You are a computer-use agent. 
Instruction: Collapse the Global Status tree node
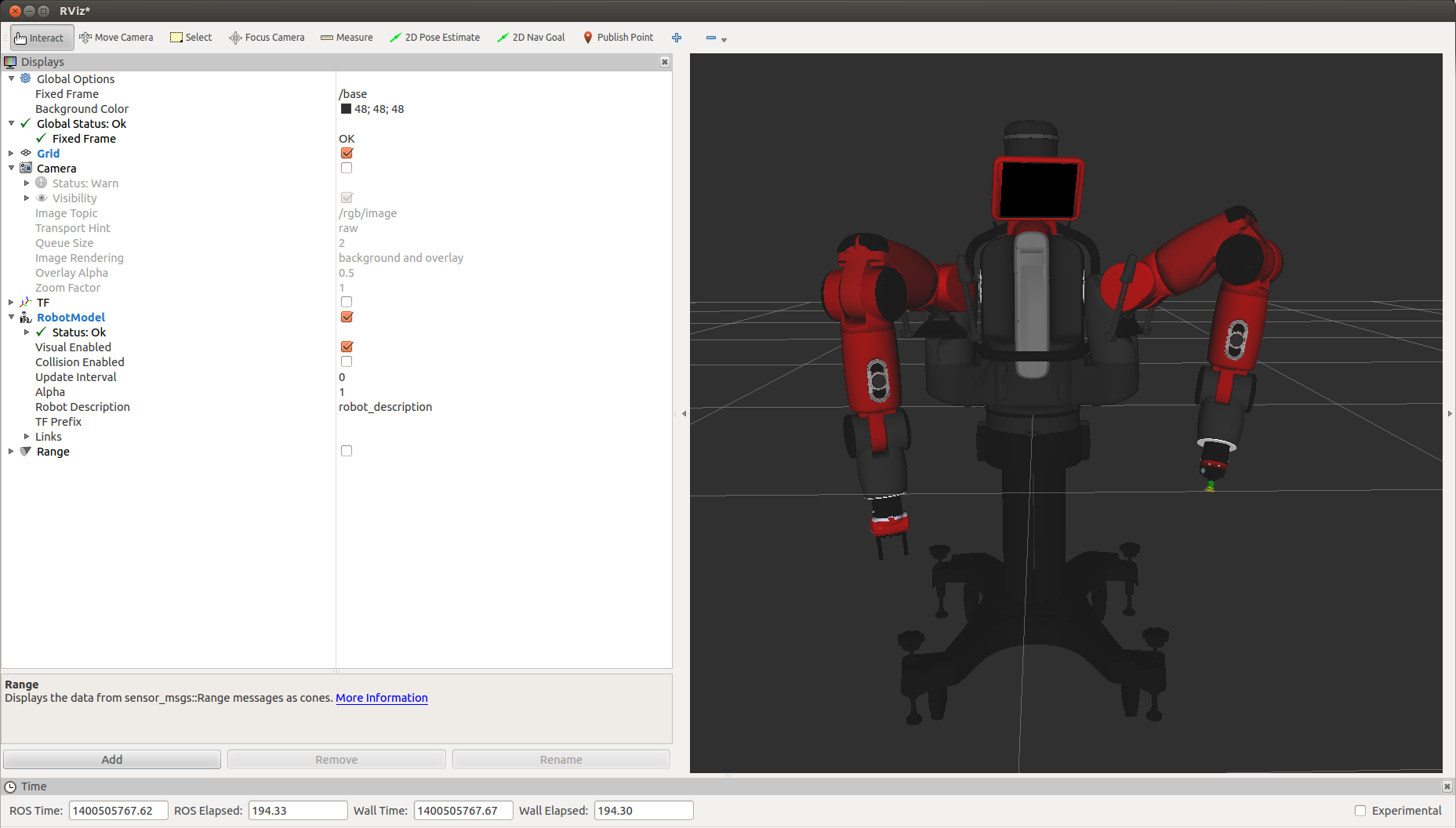[11, 123]
